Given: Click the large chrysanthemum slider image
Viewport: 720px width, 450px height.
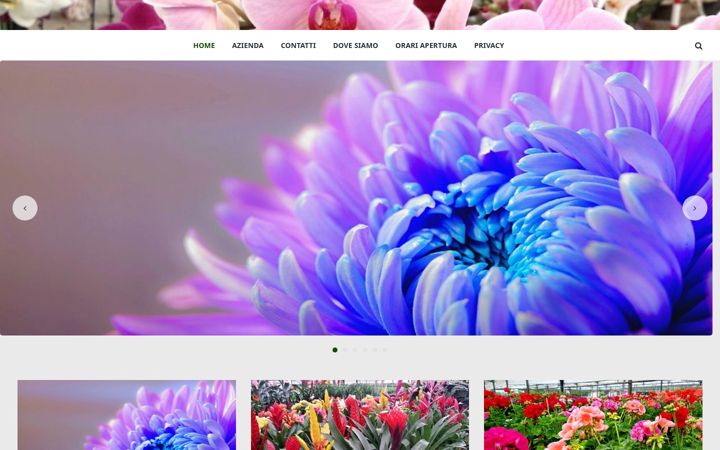Looking at the screenshot, I should (356, 198).
